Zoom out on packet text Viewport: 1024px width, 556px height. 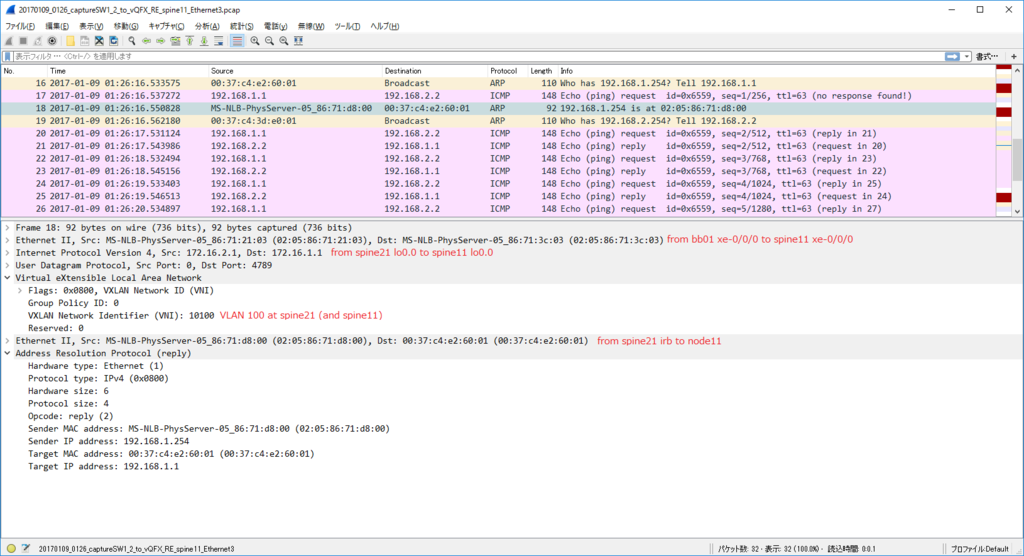pyautogui.click(x=269, y=41)
